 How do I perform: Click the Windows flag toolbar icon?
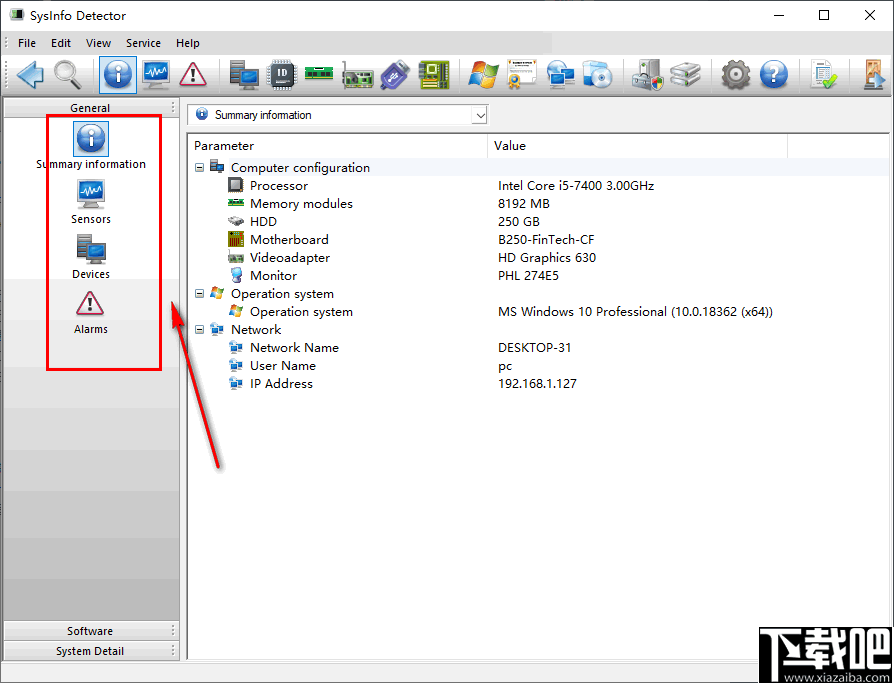(483, 75)
